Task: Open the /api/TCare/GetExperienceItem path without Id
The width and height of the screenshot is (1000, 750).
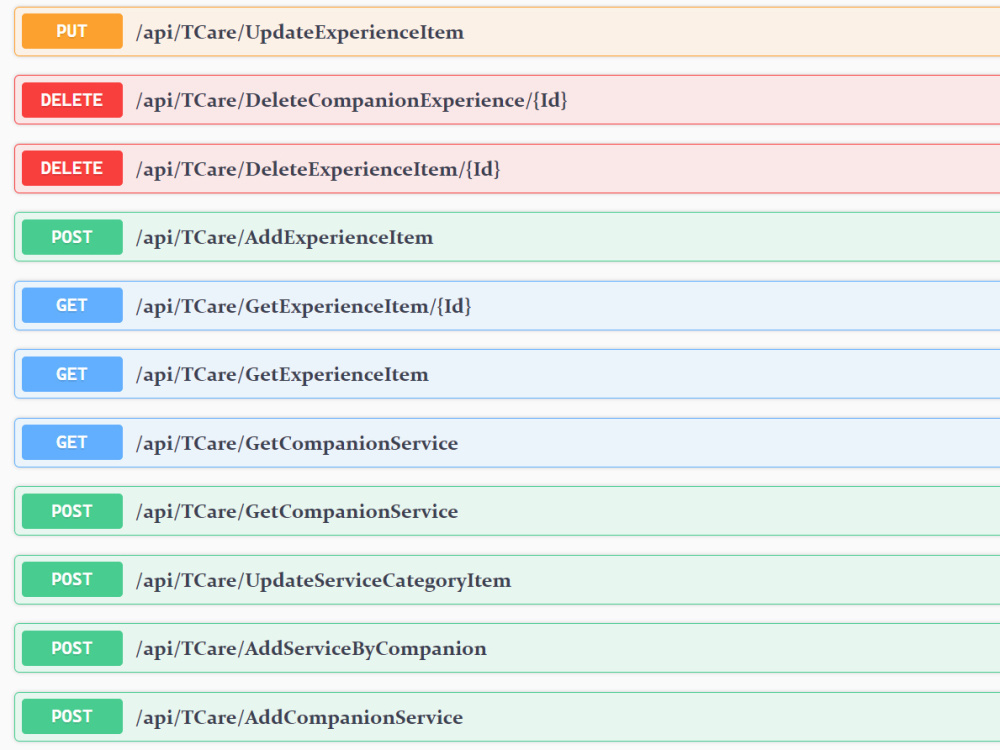Action: tap(282, 375)
